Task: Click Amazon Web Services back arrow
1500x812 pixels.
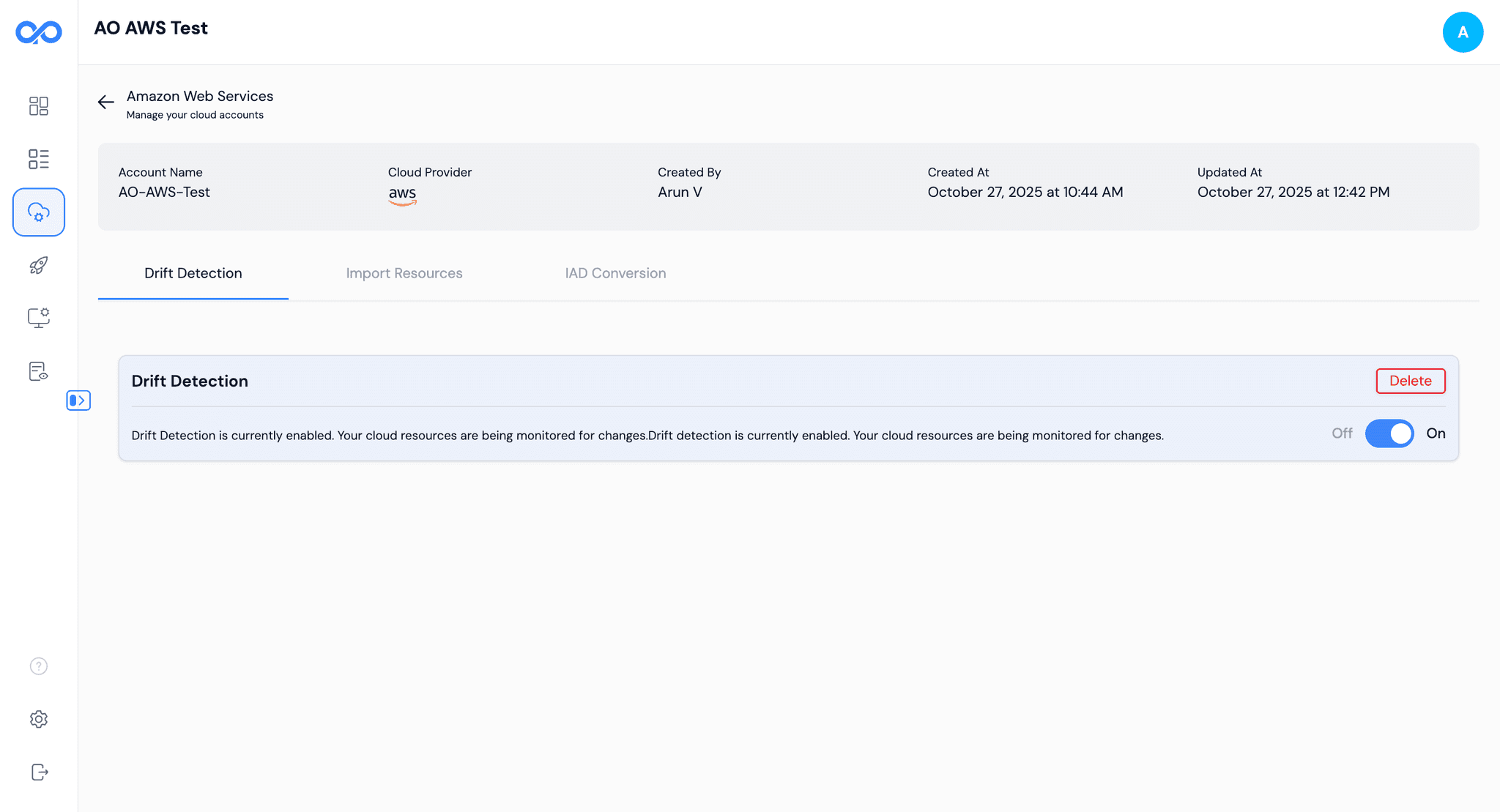Action: click(x=105, y=102)
